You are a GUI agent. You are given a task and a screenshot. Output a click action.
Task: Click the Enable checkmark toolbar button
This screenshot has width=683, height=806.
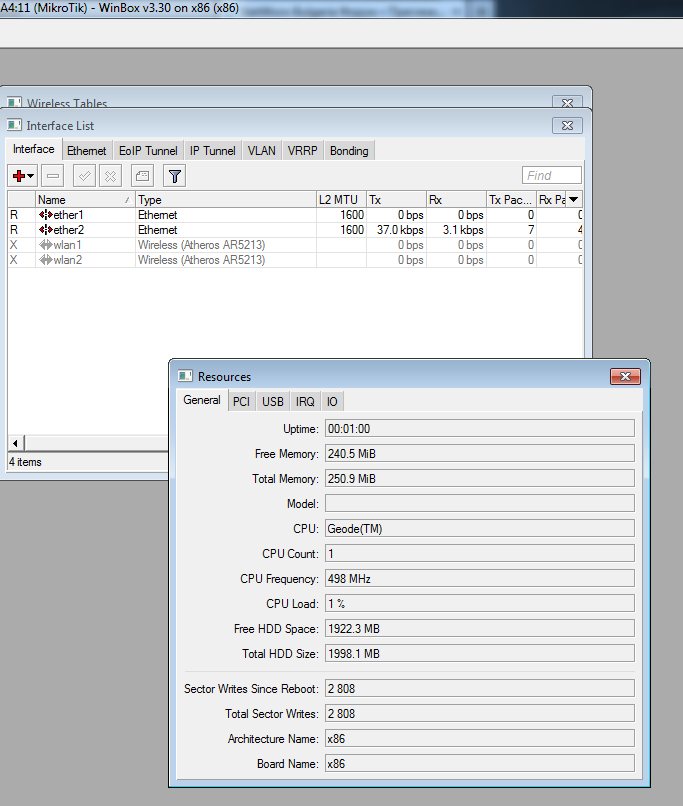point(85,176)
